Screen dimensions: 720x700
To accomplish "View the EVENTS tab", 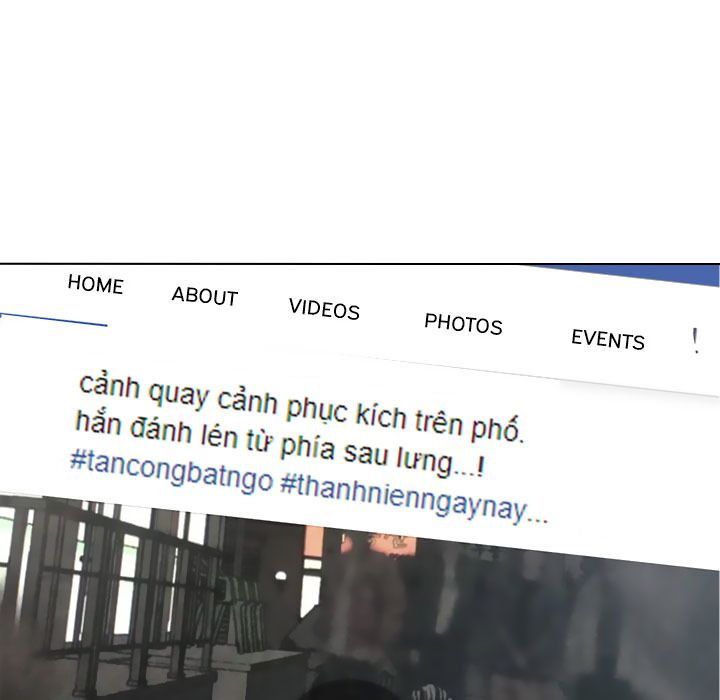I will pos(607,340).
